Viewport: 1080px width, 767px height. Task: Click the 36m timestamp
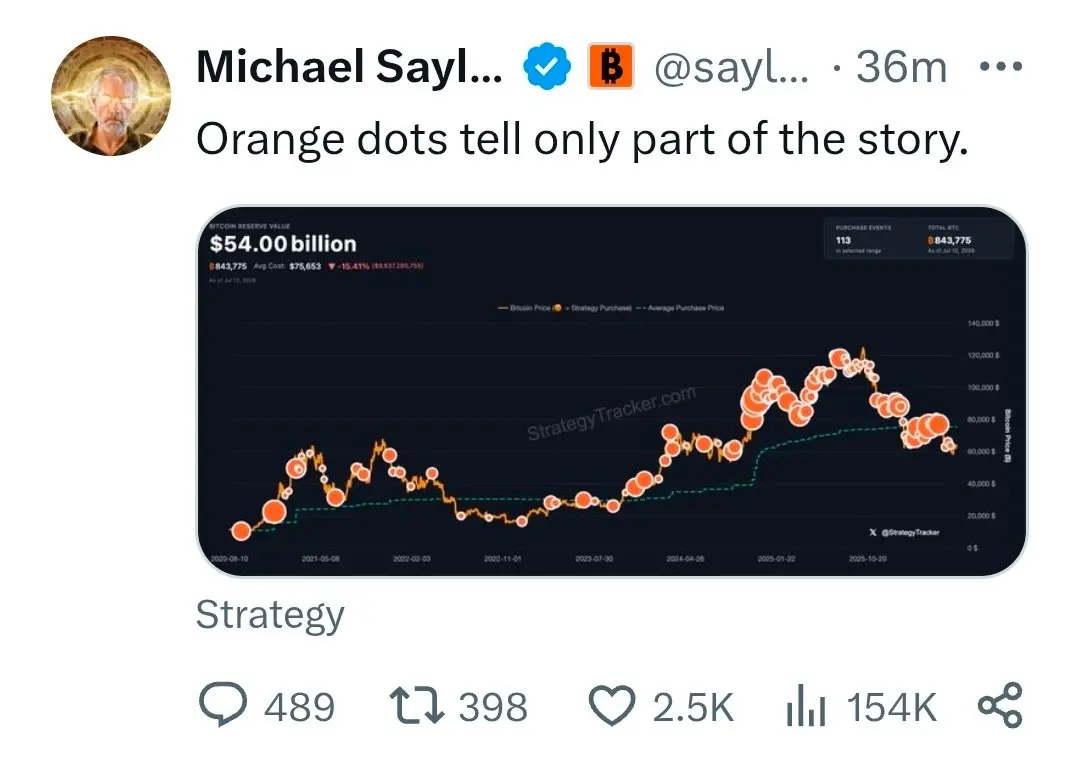pos(902,67)
